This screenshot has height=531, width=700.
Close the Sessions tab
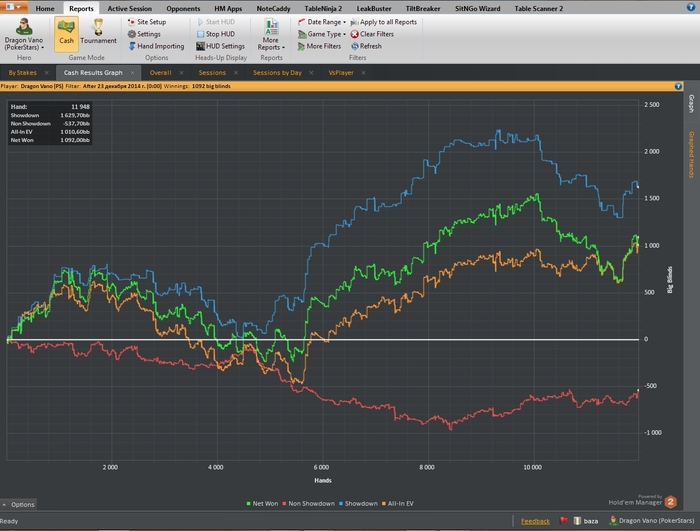click(236, 73)
